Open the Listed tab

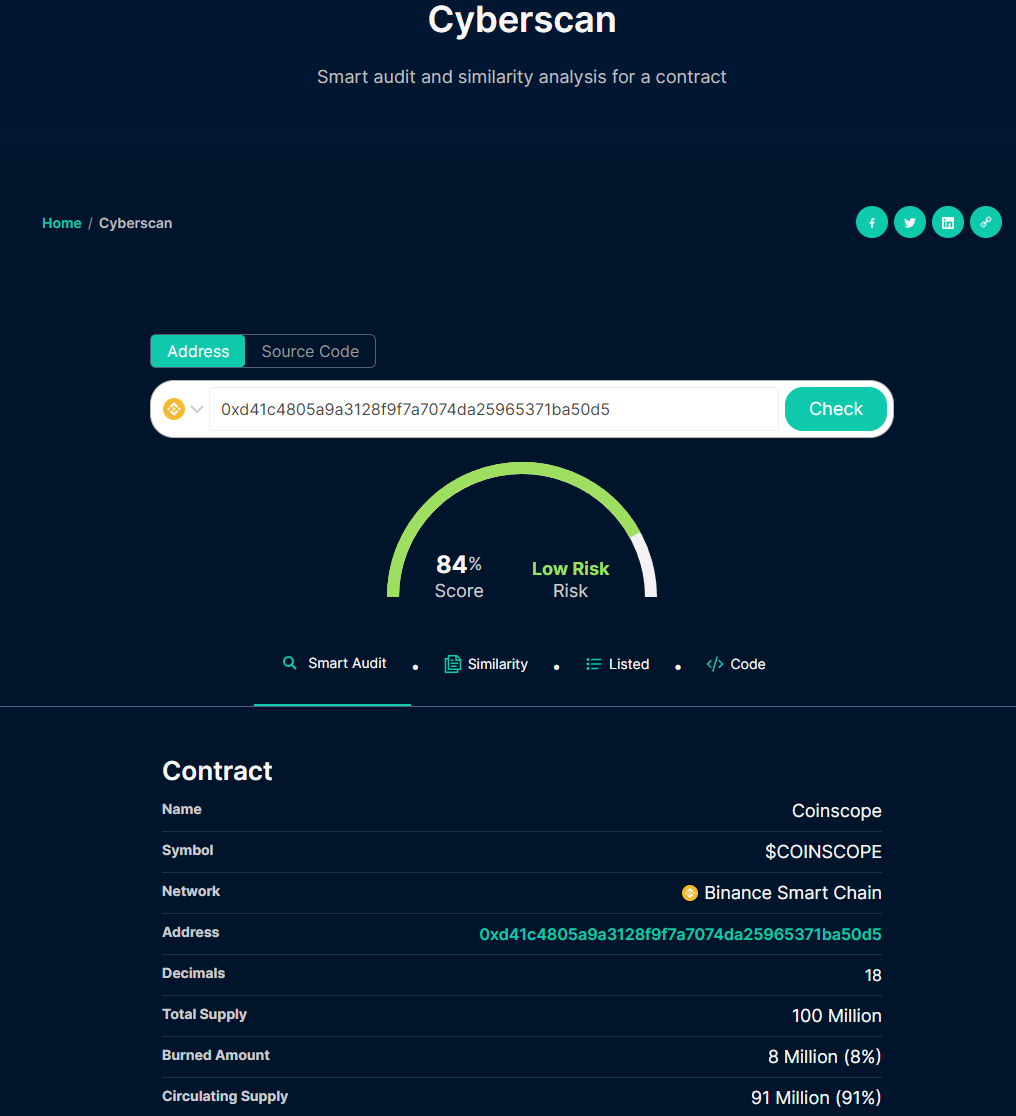point(628,664)
